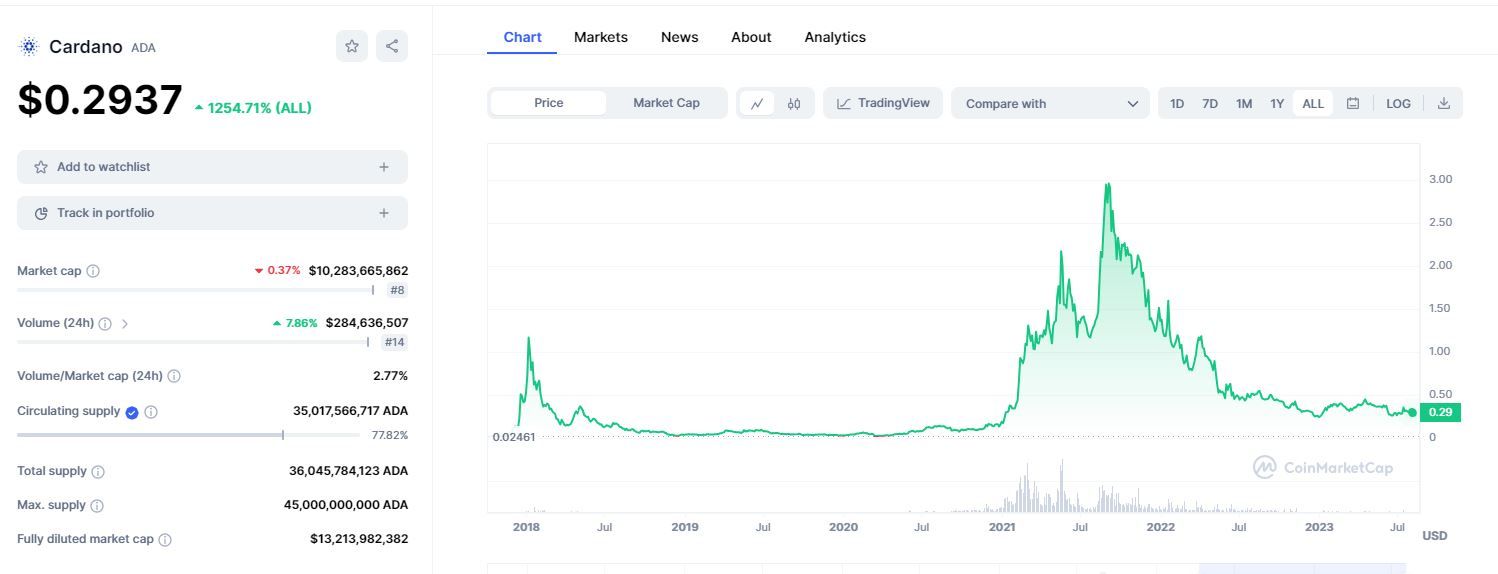Open the calendar date range picker
1498x574 pixels.
1353,103
